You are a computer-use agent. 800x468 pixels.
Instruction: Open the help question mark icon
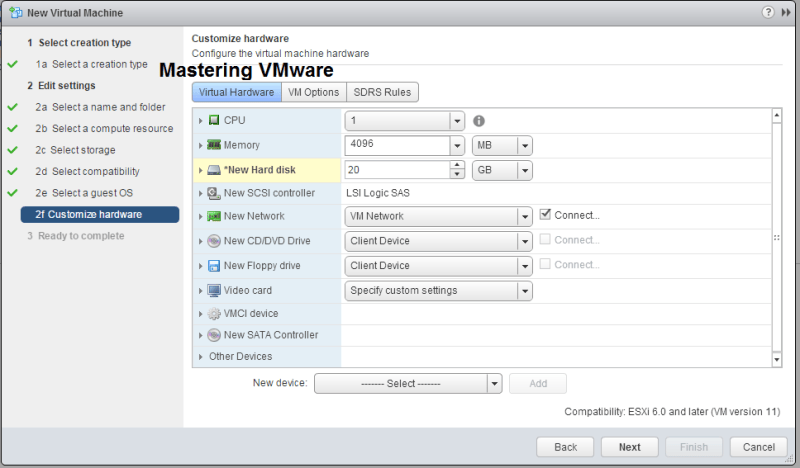point(768,12)
